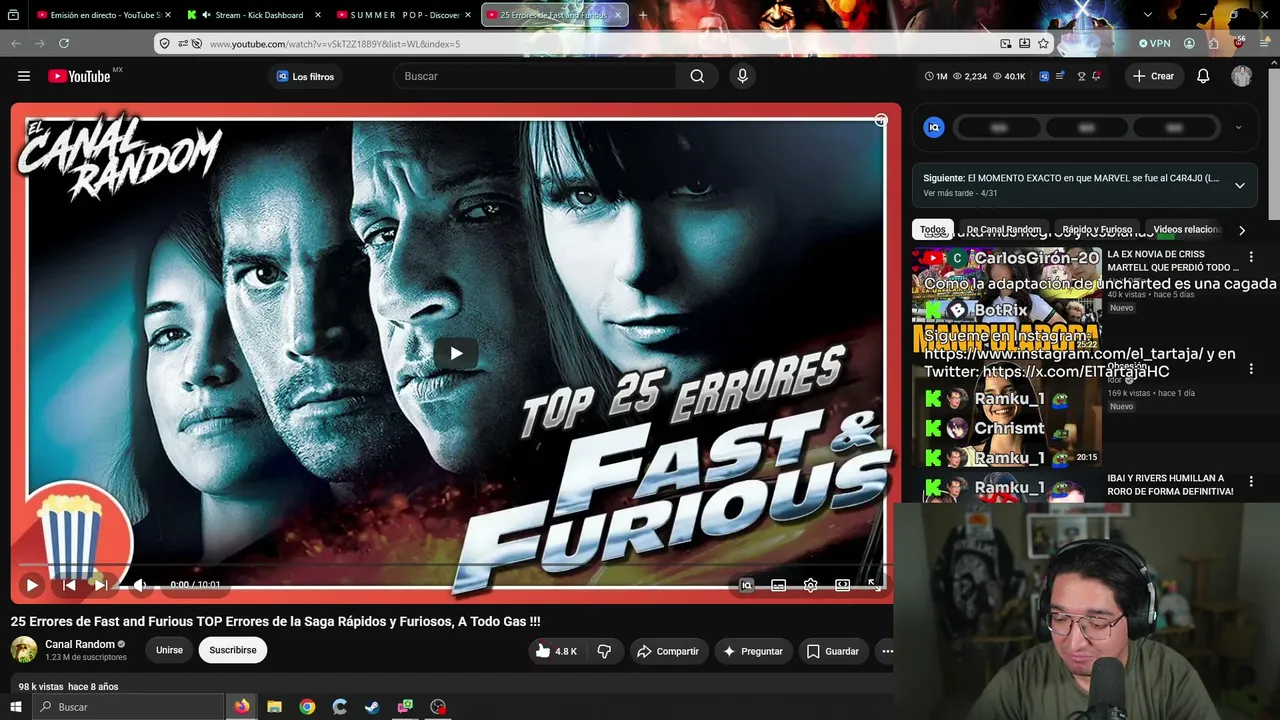Play the video with bottom play button

[x=32, y=585]
